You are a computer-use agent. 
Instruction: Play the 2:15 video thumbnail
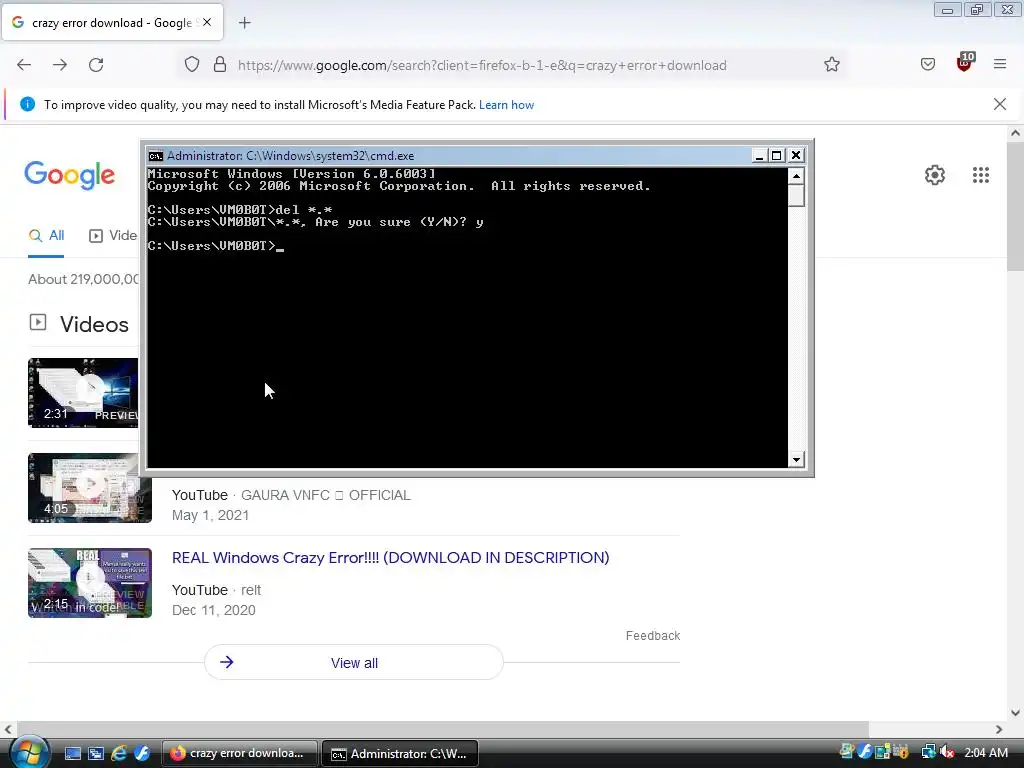coord(89,583)
